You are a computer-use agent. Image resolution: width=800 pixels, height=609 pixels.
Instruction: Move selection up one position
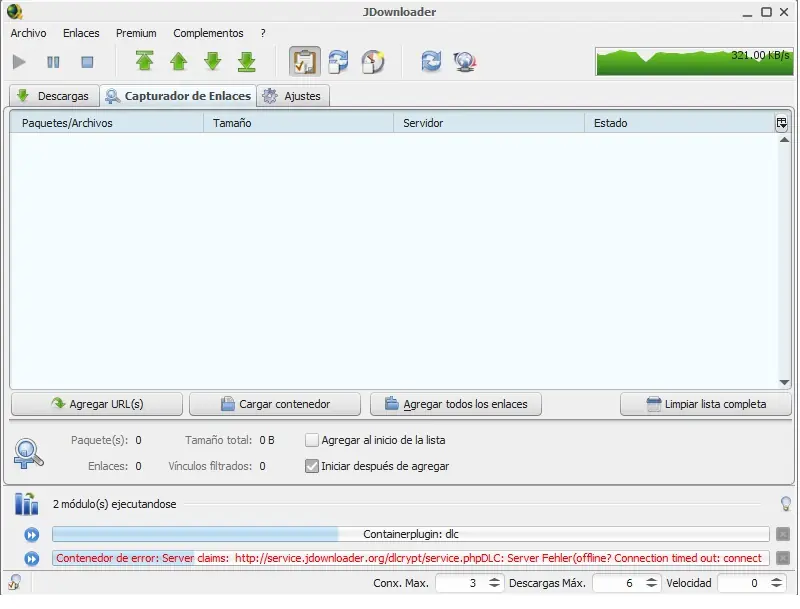coord(179,61)
